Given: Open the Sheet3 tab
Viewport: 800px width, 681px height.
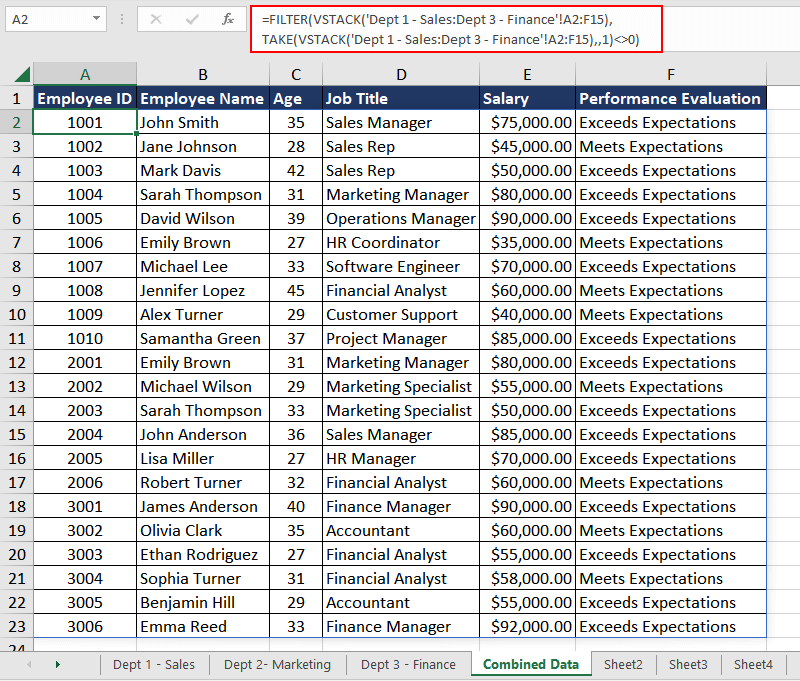Looking at the screenshot, I should (x=688, y=664).
